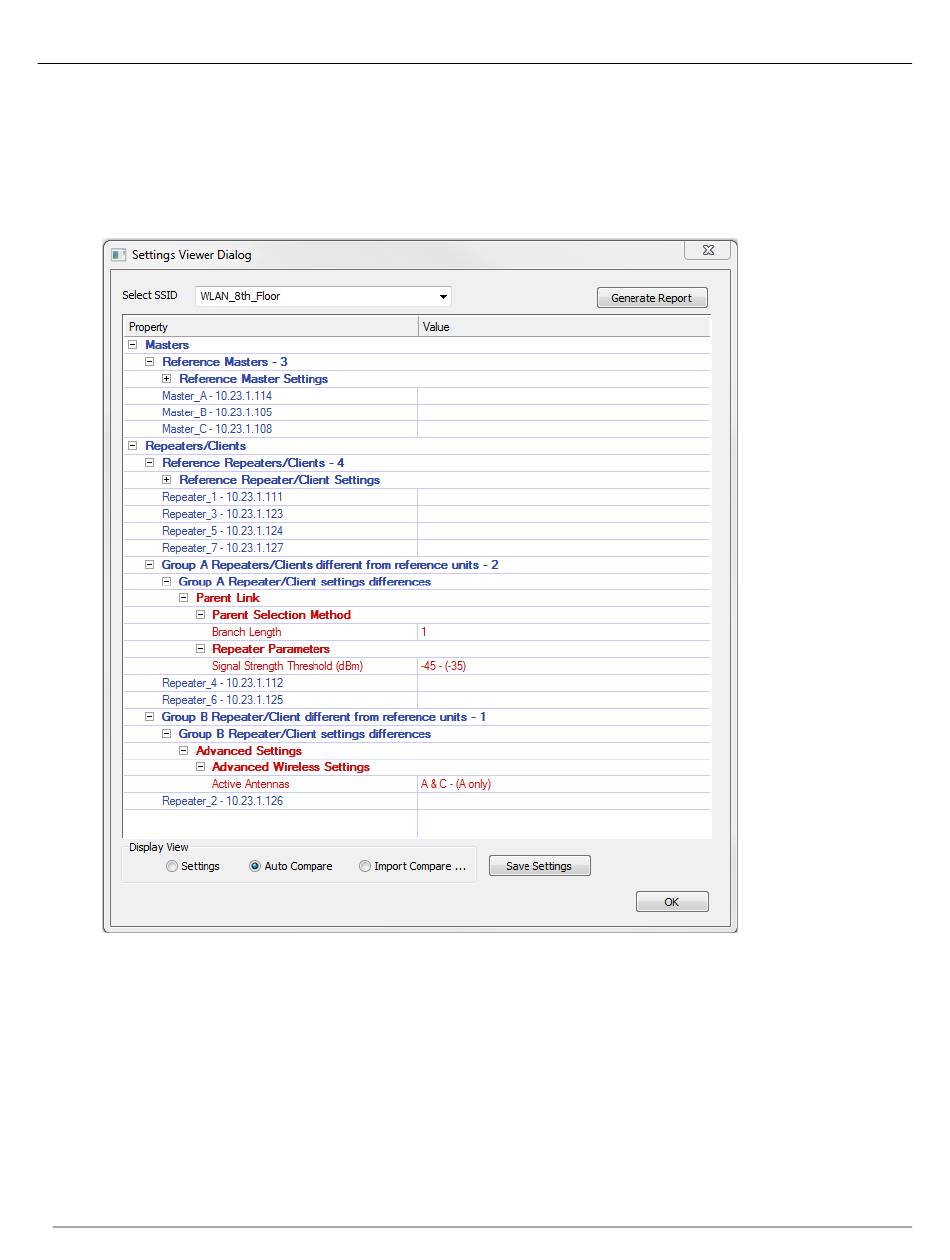950x1260 pixels.
Task: Collapse Group A Repeaters/Clients different node
Action: tap(150, 565)
